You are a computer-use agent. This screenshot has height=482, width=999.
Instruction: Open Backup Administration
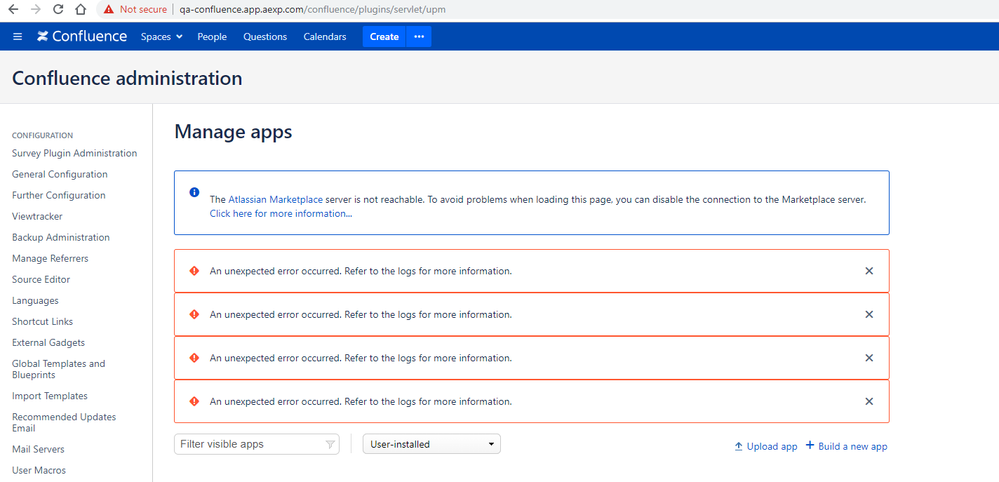61,237
